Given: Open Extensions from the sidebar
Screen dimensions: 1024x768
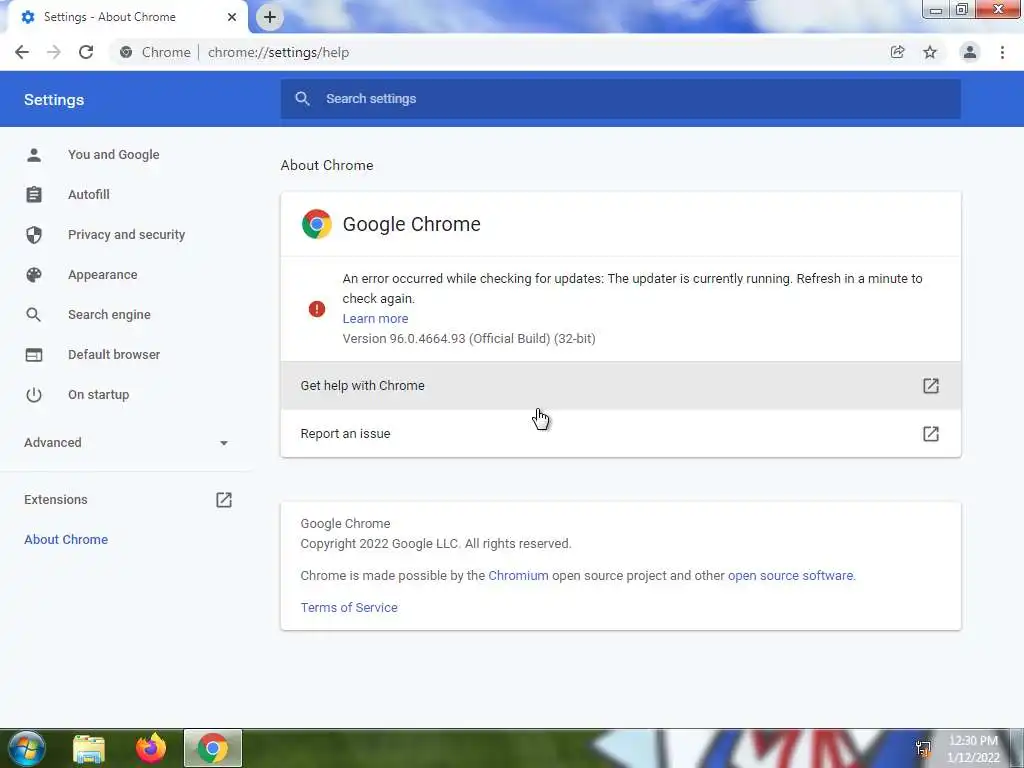Looking at the screenshot, I should pos(56,500).
